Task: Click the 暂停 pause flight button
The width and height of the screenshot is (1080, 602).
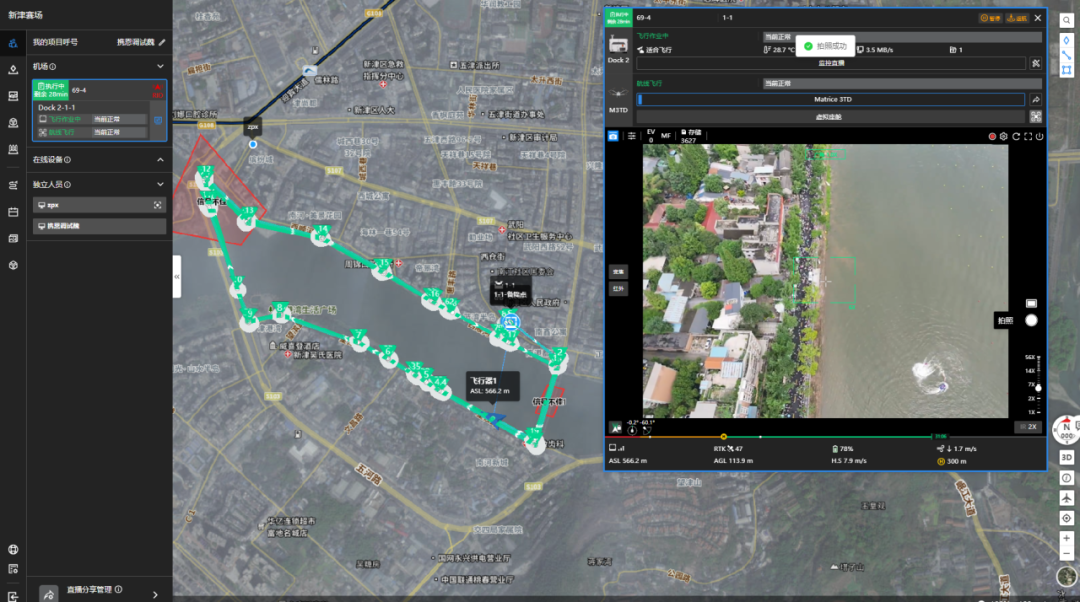Action: click(x=991, y=18)
